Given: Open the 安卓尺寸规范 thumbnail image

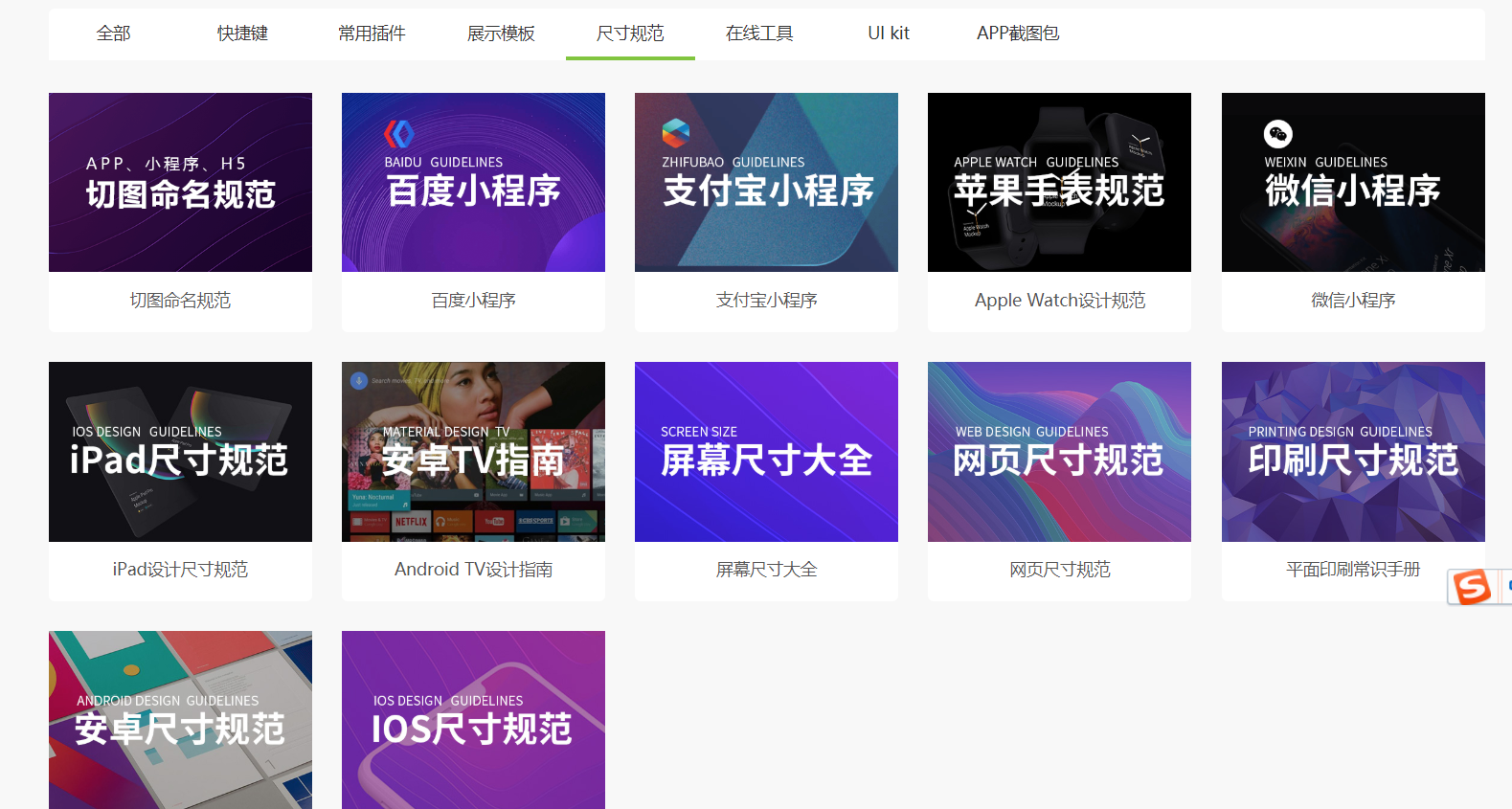Looking at the screenshot, I should (x=180, y=720).
